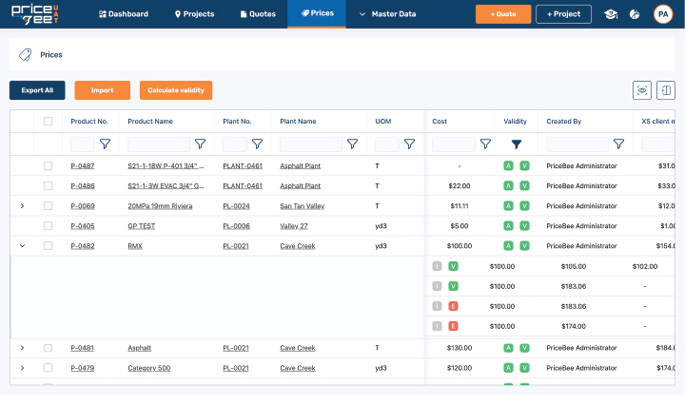Expand the P-0069 row
This screenshot has width=685, height=395.
coord(22,206)
